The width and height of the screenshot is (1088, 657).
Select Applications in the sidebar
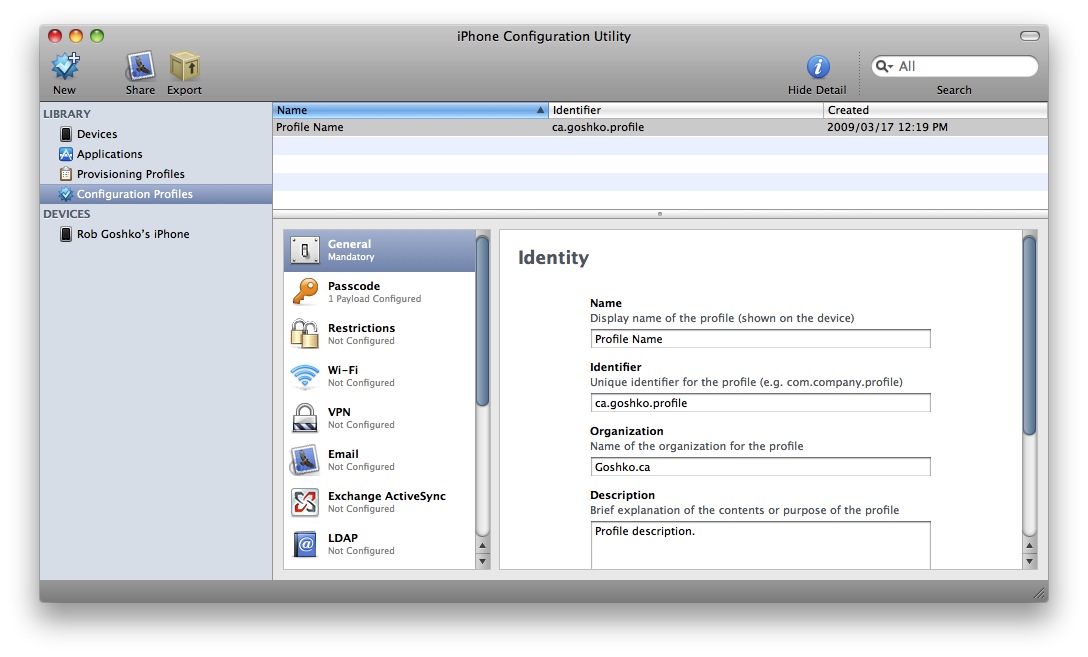click(155, 154)
